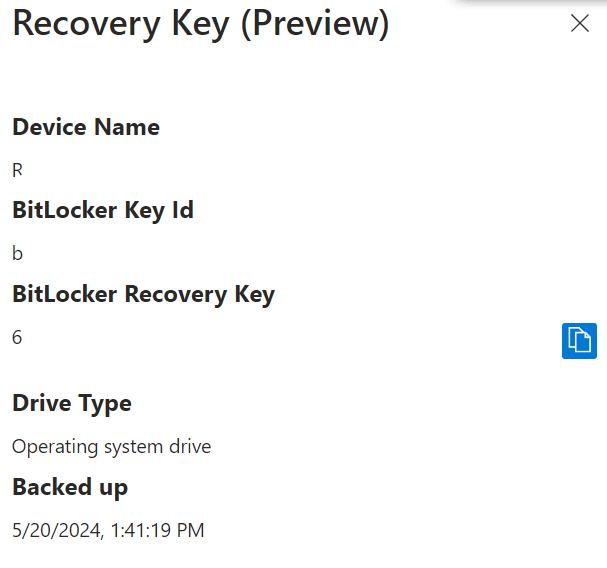The image size is (607, 568).
Task: Select the Drive Type heading
Action: 72,404
